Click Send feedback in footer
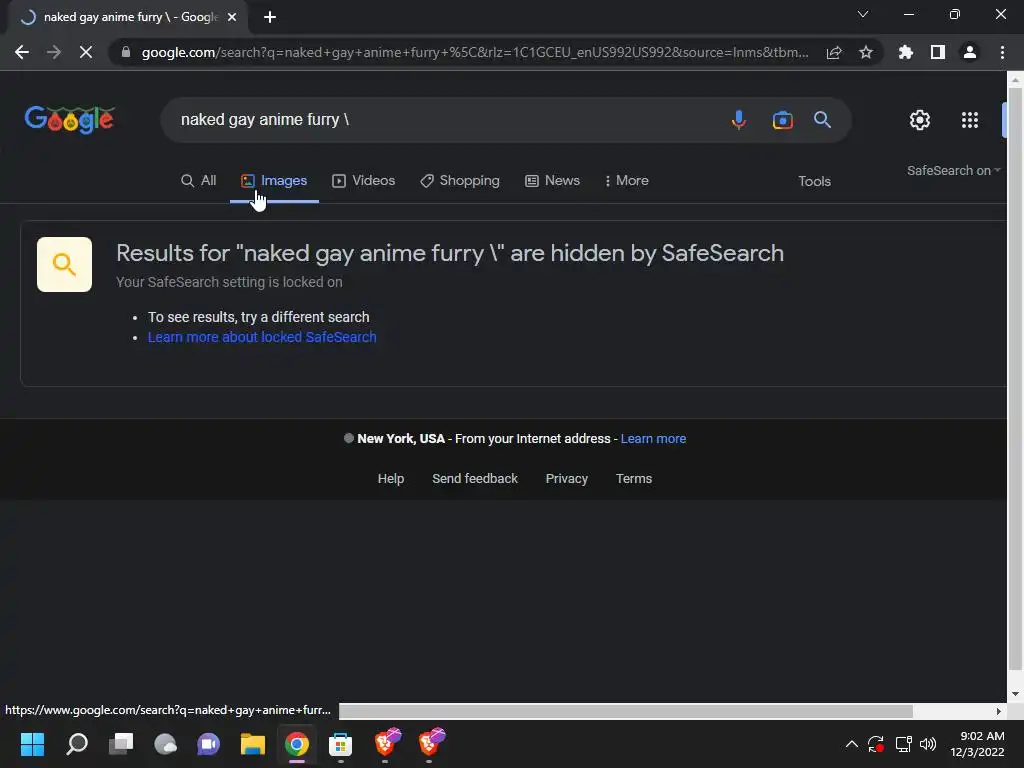1024x768 pixels. tap(475, 479)
